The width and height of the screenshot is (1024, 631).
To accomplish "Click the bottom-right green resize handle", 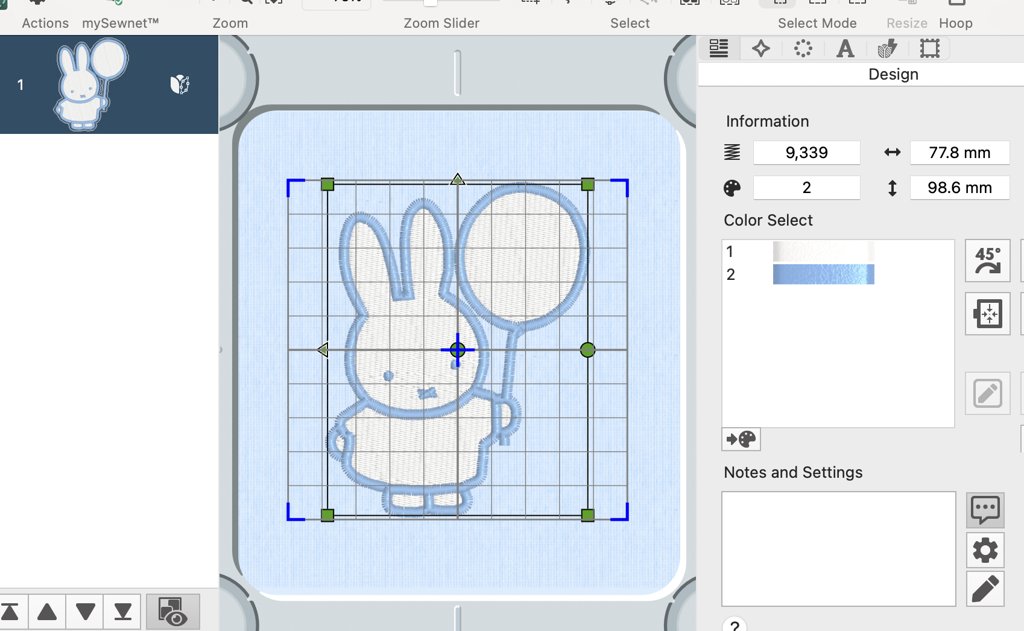I will [588, 515].
